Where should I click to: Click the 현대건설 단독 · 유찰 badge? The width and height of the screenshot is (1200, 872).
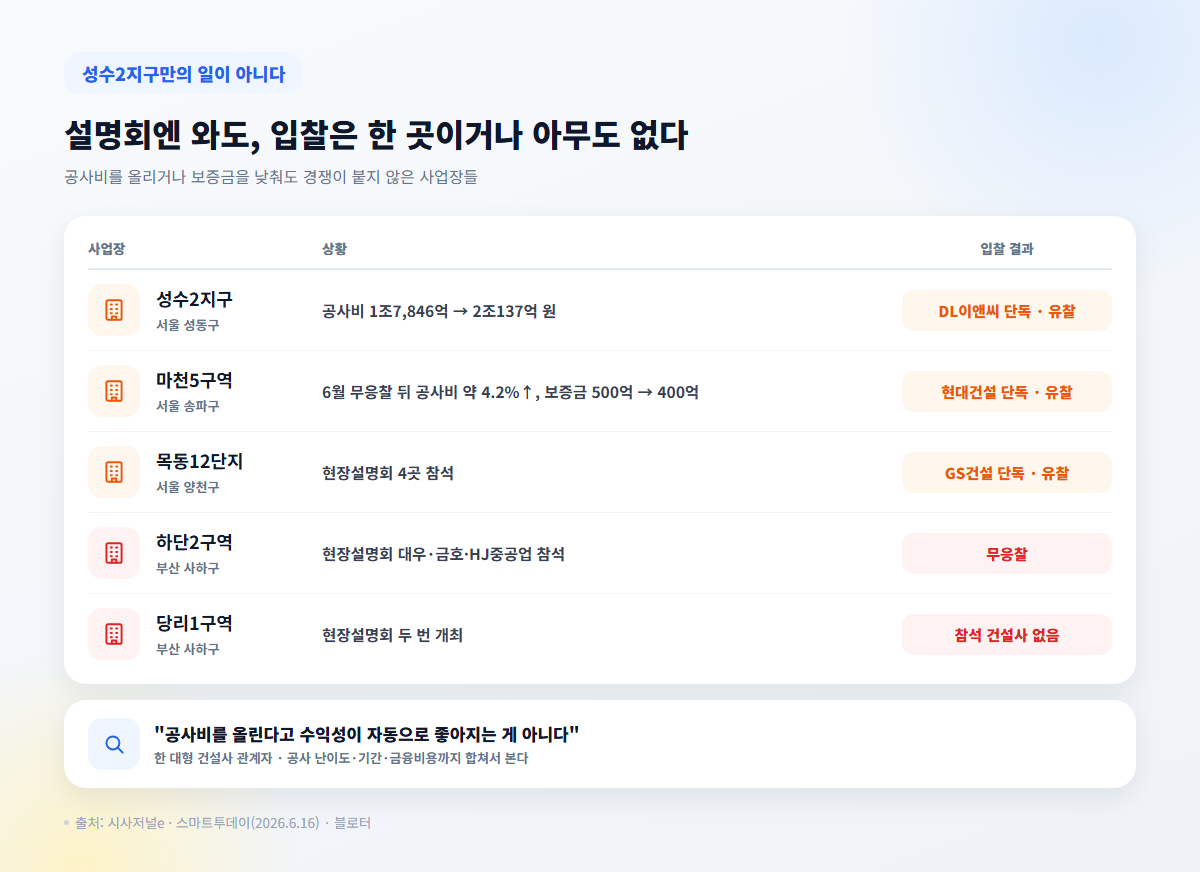tap(1007, 392)
